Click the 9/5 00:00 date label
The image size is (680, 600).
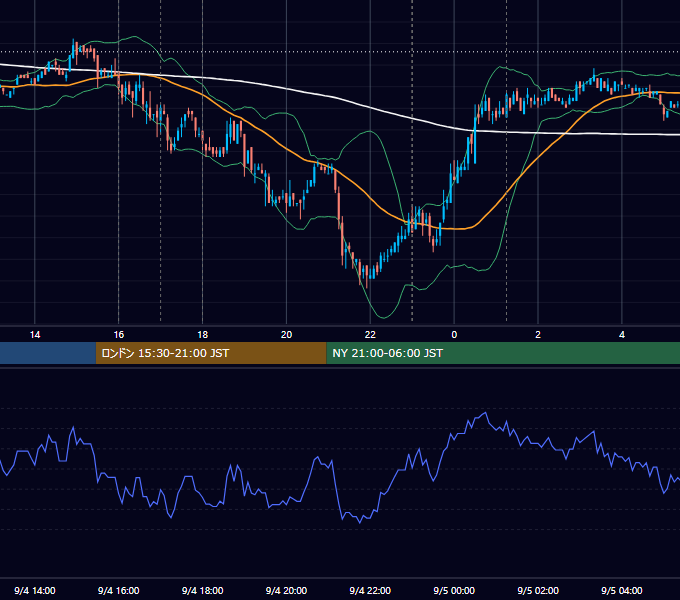[x=454, y=590]
